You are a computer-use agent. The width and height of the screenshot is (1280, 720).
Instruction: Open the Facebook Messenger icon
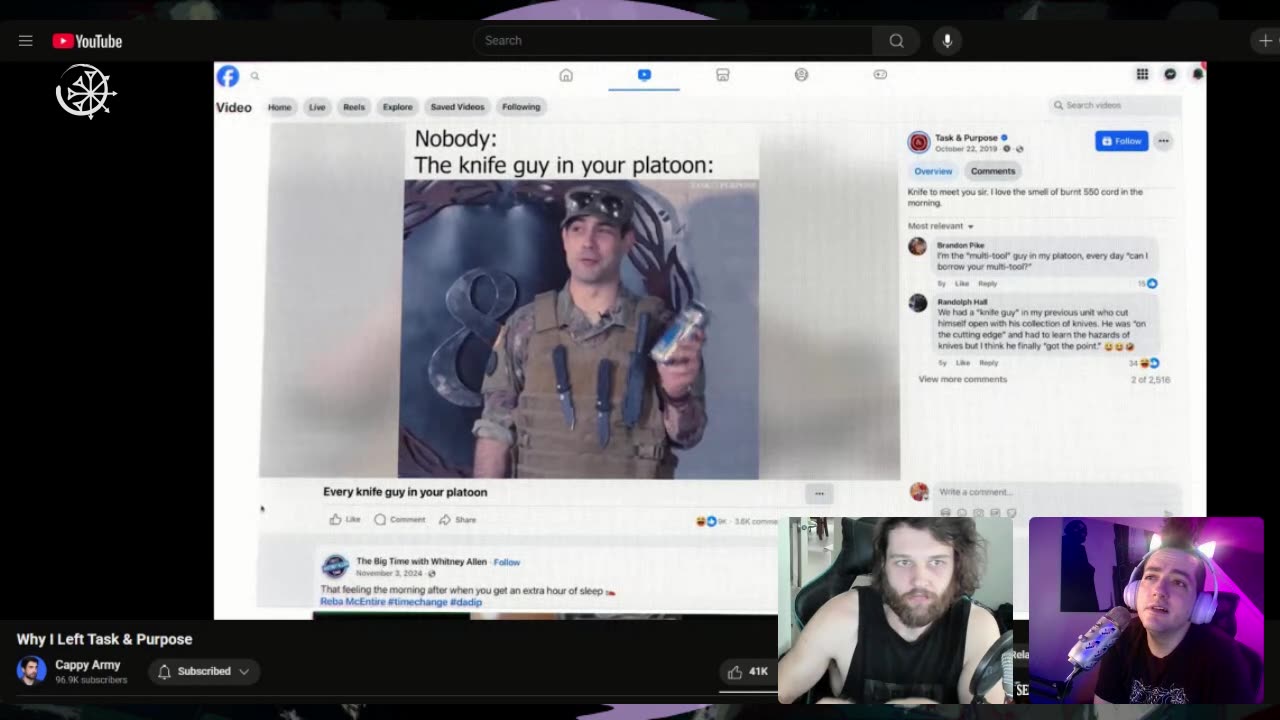tap(1170, 74)
